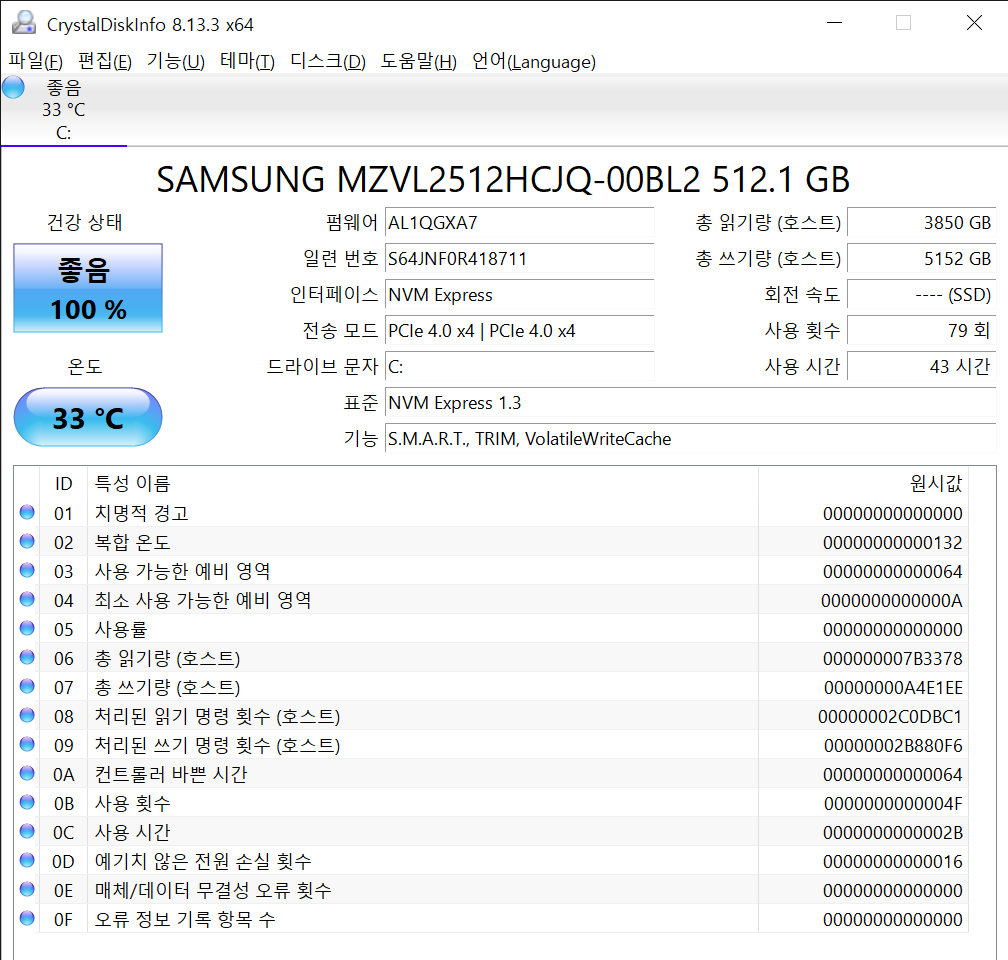Open the 도움말(H) menu
Image resolution: width=1008 pixels, height=960 pixels.
coord(418,61)
